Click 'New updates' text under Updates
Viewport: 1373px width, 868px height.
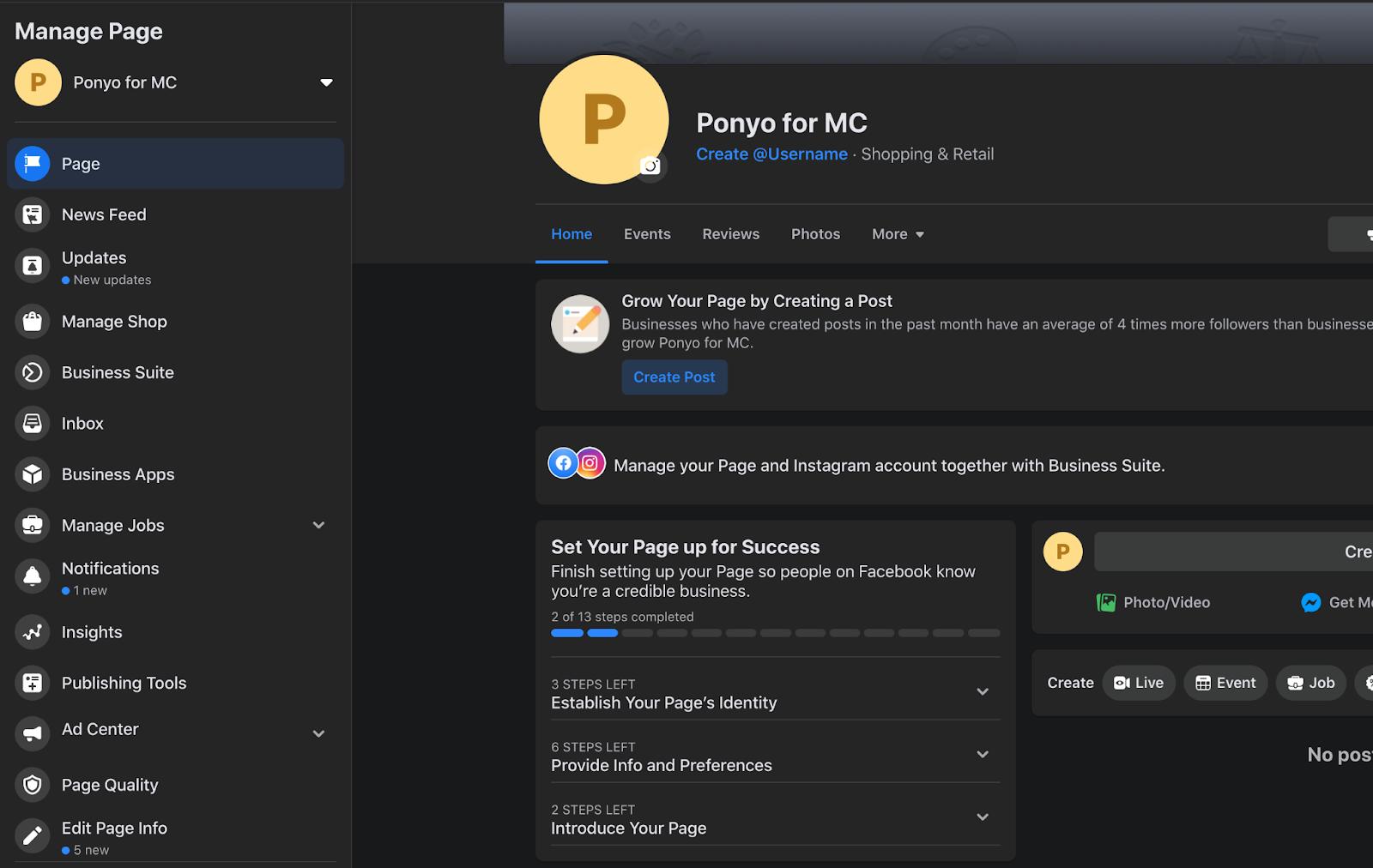click(x=112, y=280)
